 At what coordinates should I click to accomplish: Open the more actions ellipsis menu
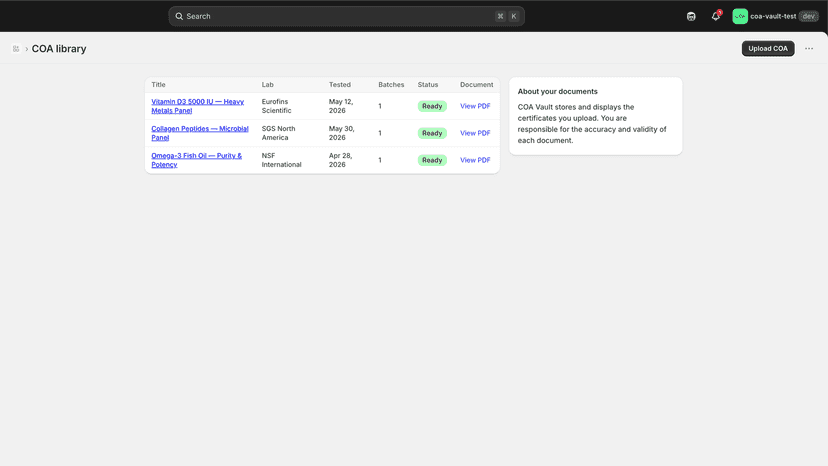click(x=809, y=49)
